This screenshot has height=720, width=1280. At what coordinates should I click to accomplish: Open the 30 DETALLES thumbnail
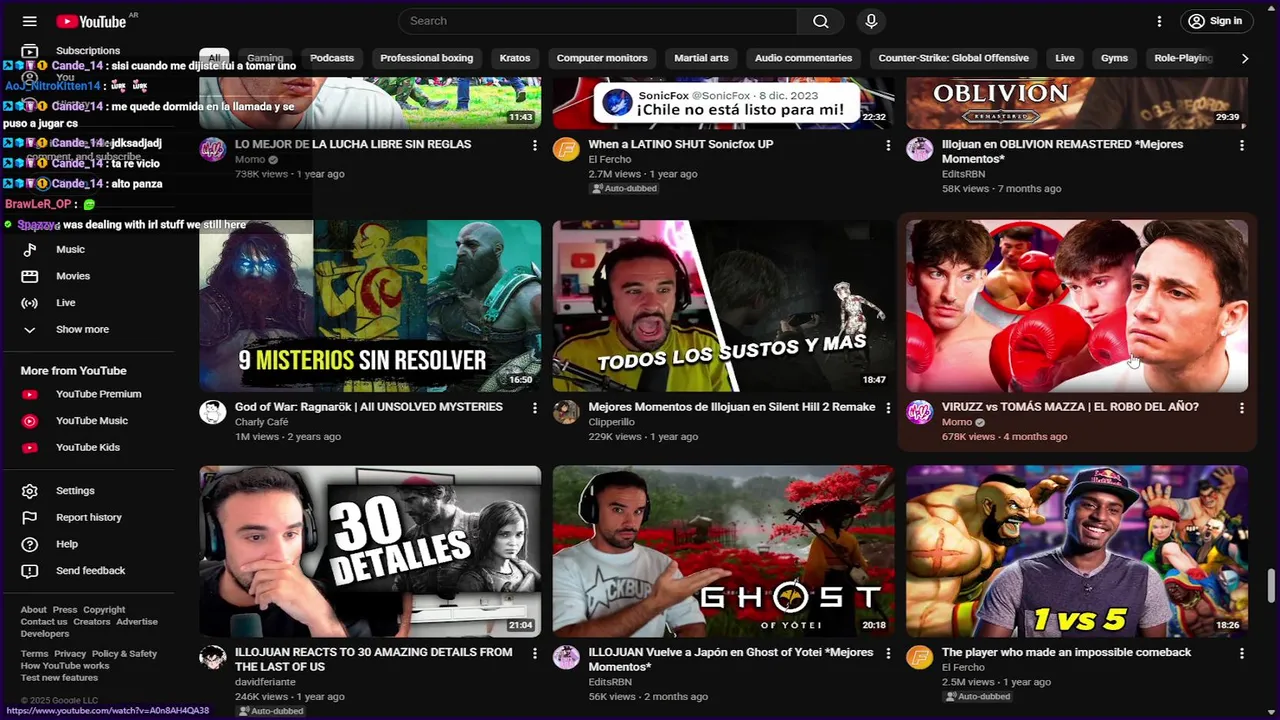(x=370, y=551)
